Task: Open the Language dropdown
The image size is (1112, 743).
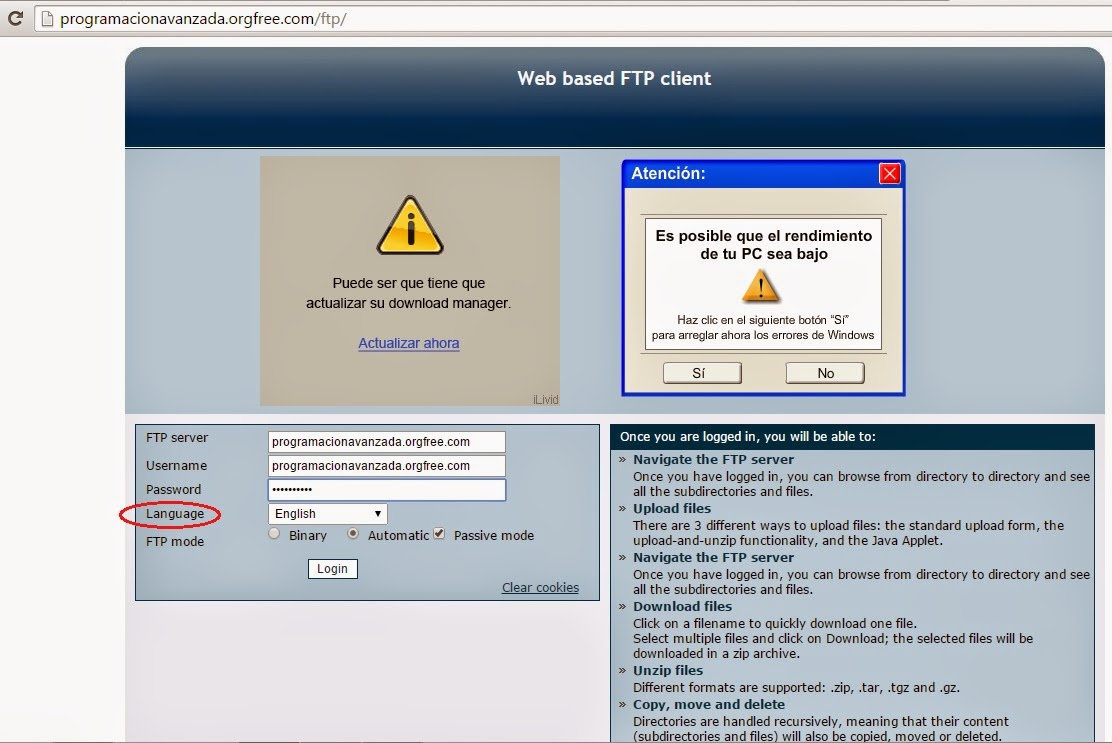Action: click(326, 513)
